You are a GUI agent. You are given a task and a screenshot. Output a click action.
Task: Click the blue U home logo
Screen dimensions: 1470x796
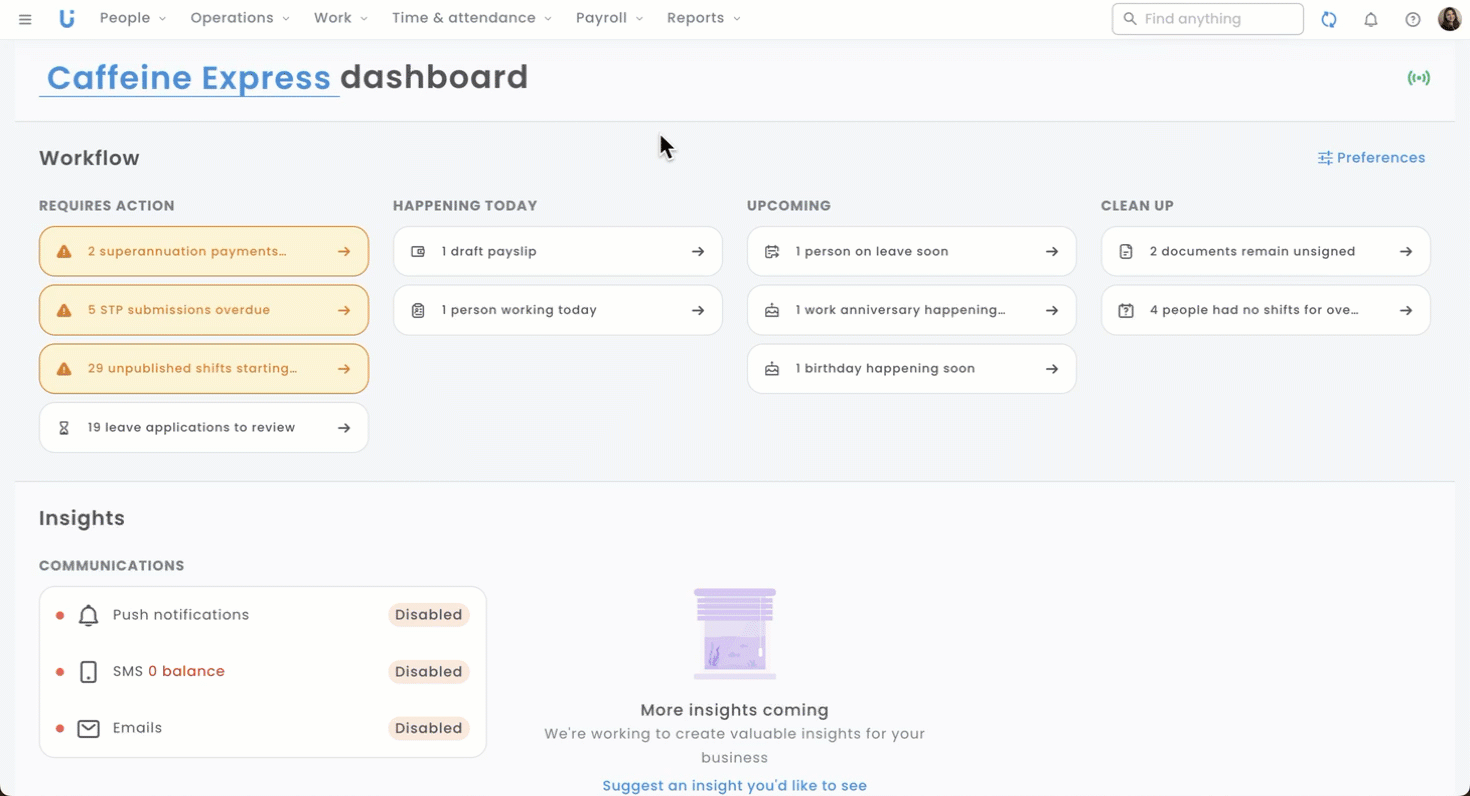click(x=67, y=19)
